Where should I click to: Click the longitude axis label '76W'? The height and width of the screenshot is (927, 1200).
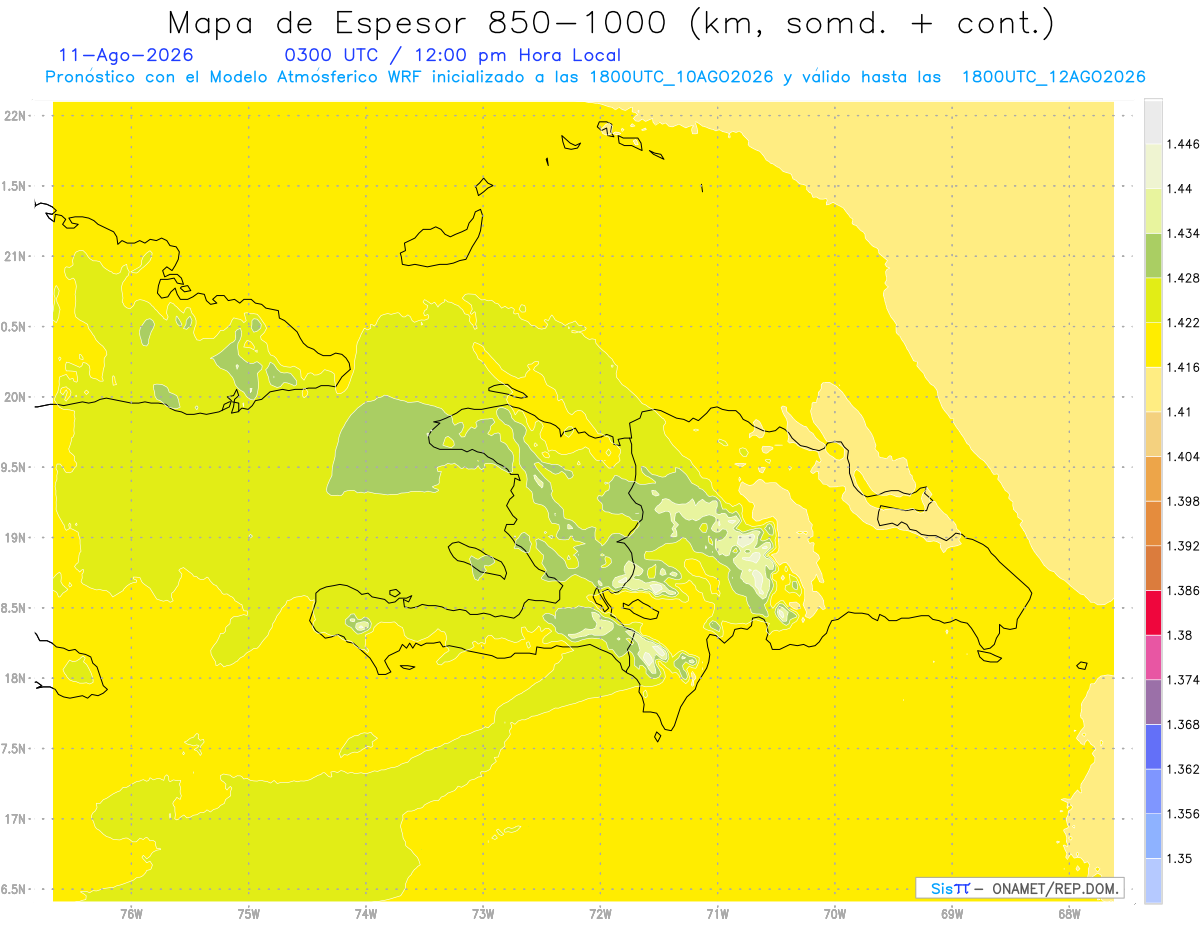tap(131, 913)
